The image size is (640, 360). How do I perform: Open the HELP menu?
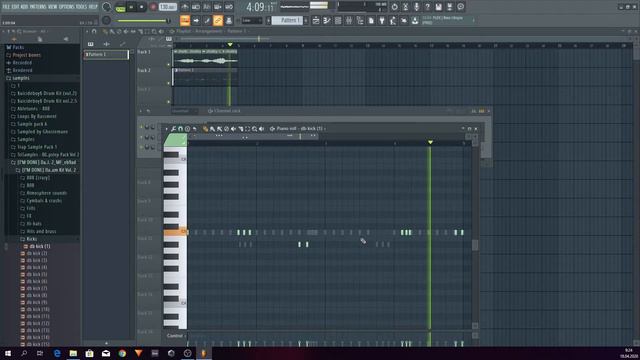(x=93, y=7)
